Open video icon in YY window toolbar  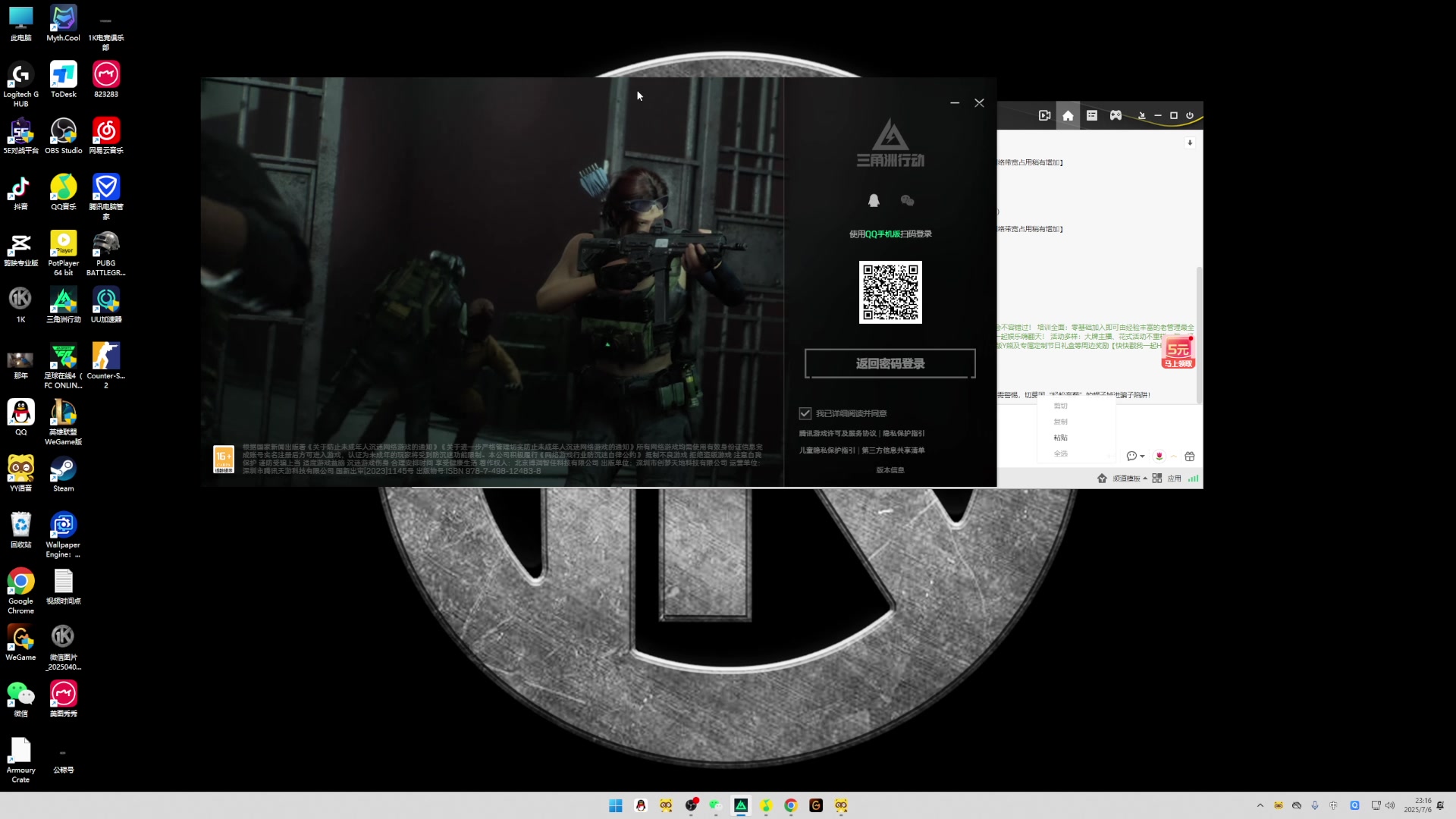pyautogui.click(x=1044, y=115)
